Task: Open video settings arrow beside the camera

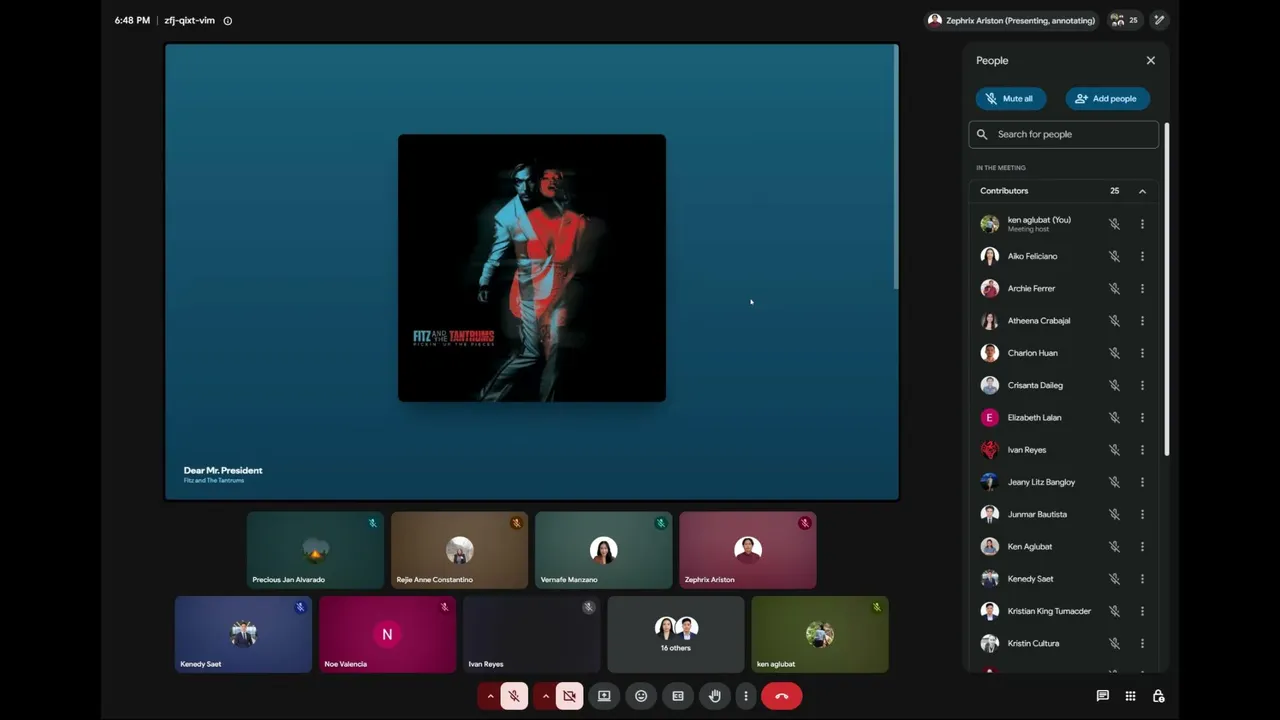Action: point(545,696)
